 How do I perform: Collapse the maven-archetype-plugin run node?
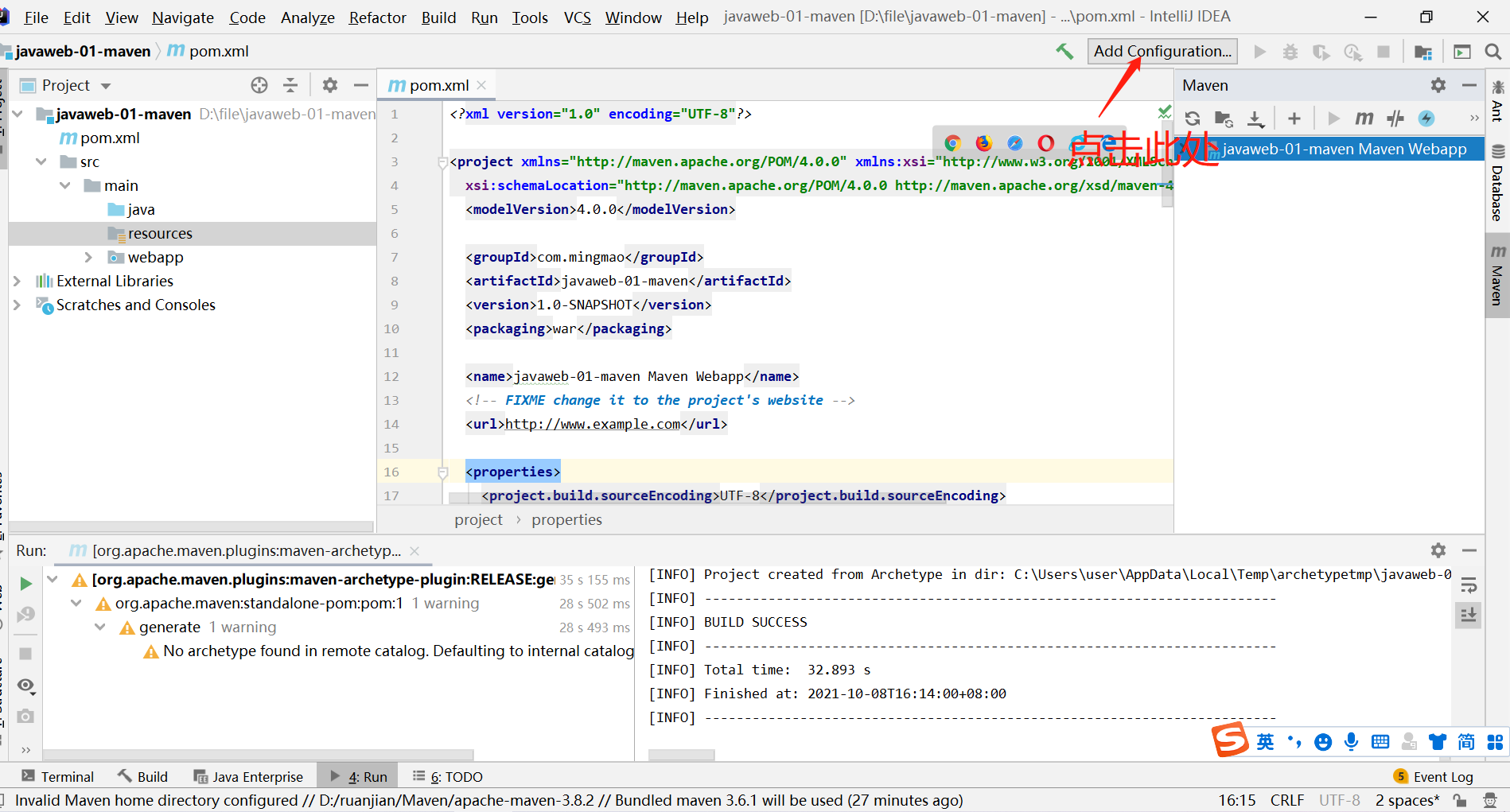pyautogui.click(x=53, y=580)
